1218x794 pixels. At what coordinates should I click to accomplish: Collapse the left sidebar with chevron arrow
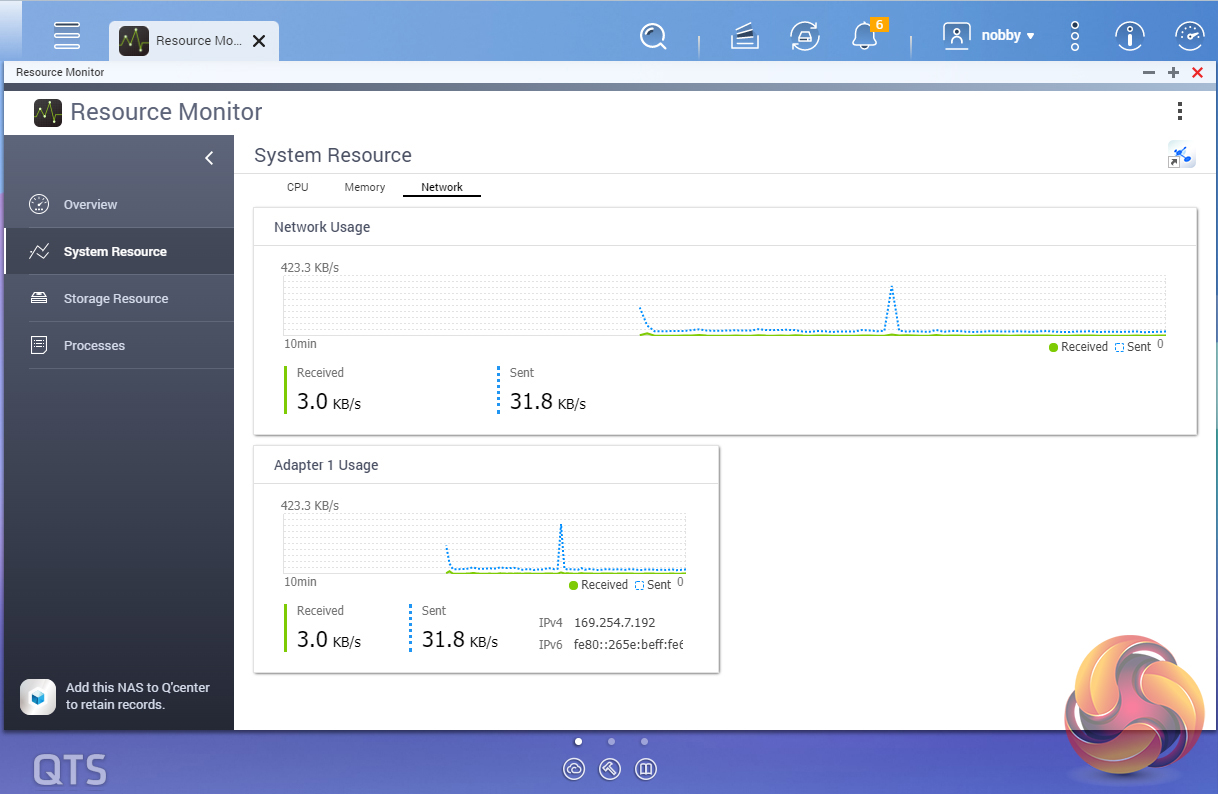pyautogui.click(x=209, y=158)
